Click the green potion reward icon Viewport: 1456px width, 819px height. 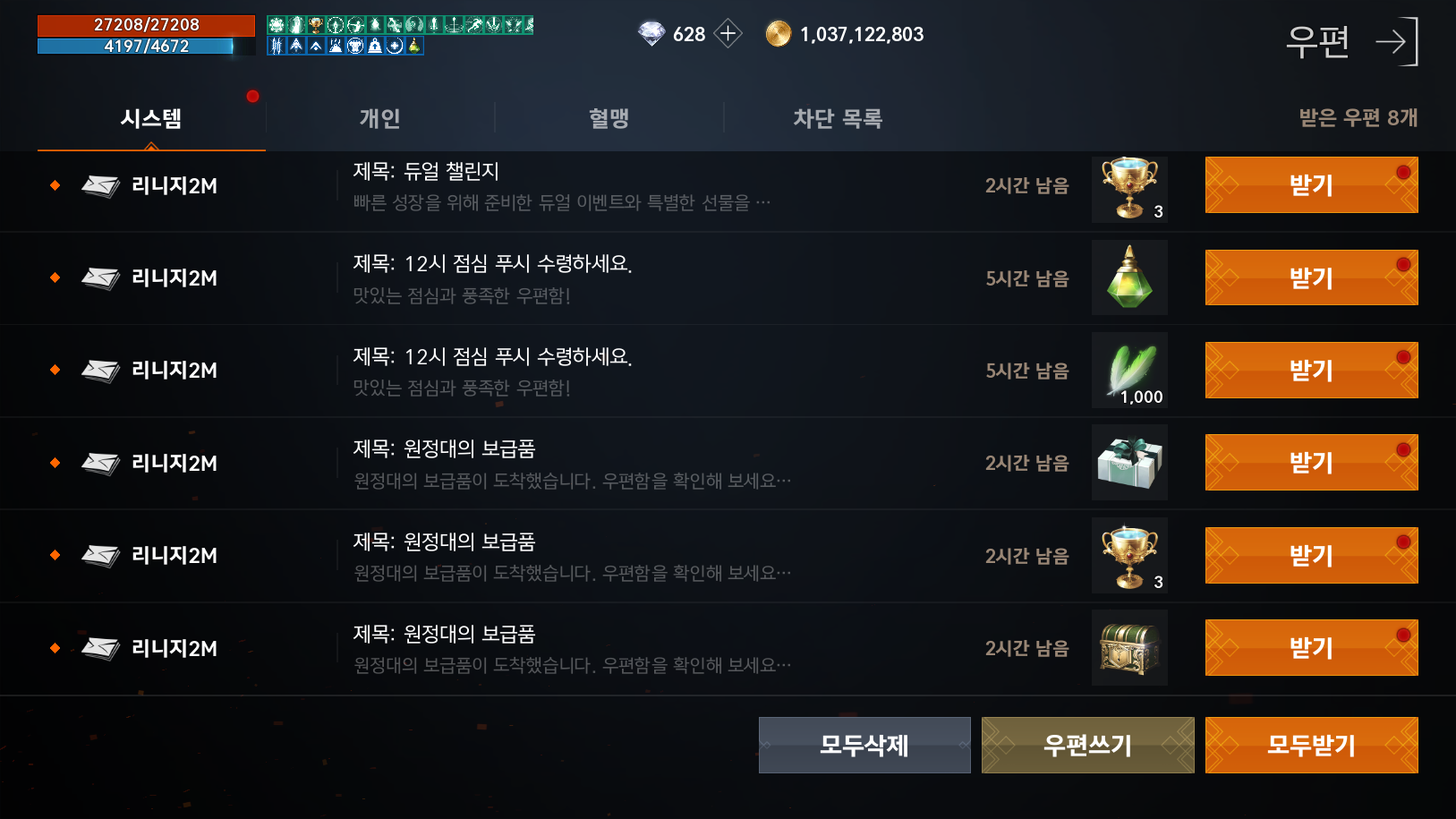coord(1129,277)
